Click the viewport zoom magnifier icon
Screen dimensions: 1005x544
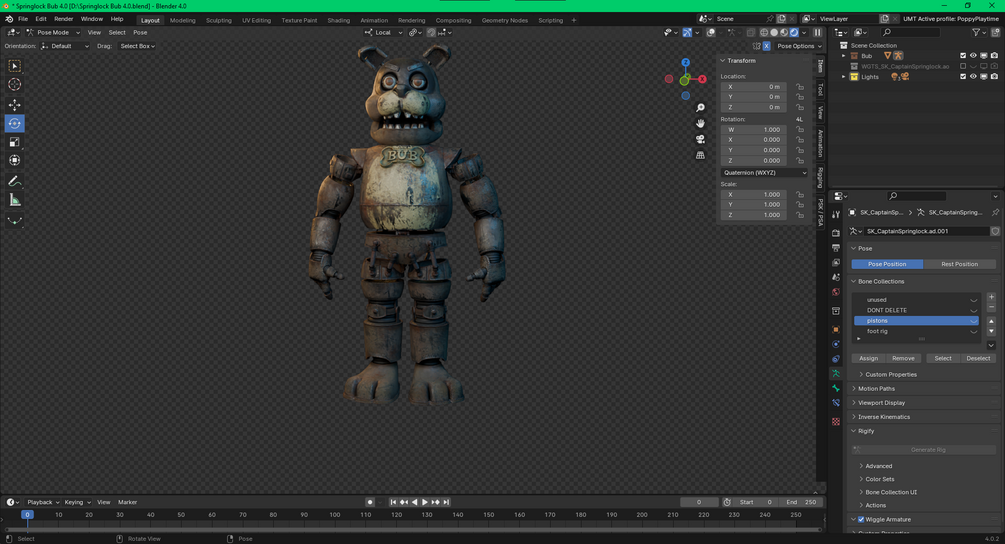(701, 108)
